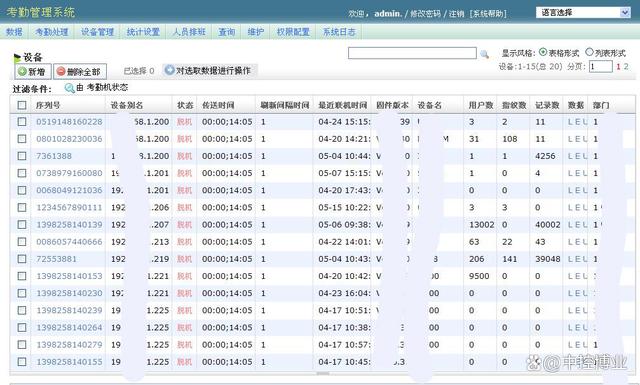The height and width of the screenshot is (385, 640).
Task: Click user count 13002 cell
Action: coord(482,225)
